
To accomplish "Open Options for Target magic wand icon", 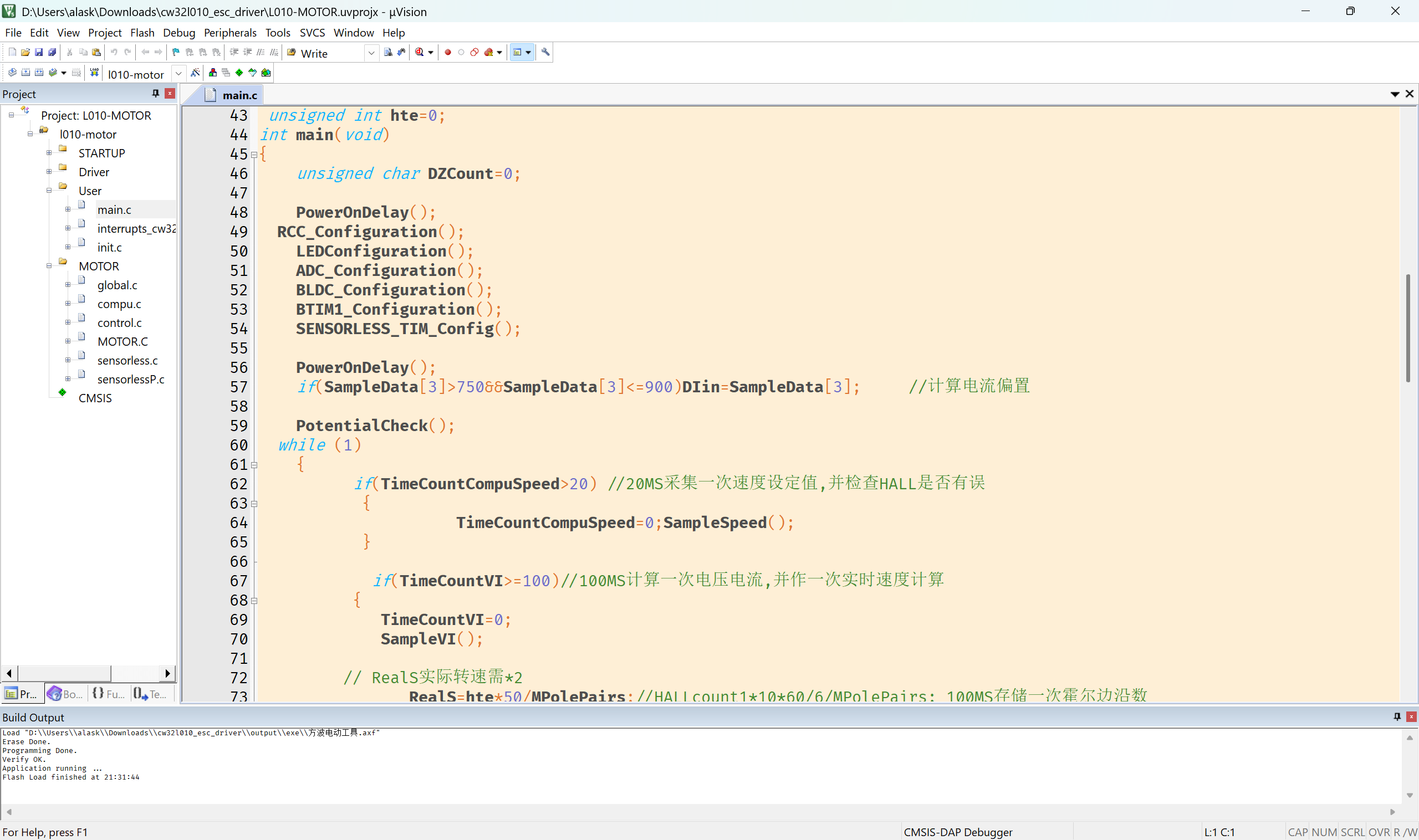I will click(195, 73).
